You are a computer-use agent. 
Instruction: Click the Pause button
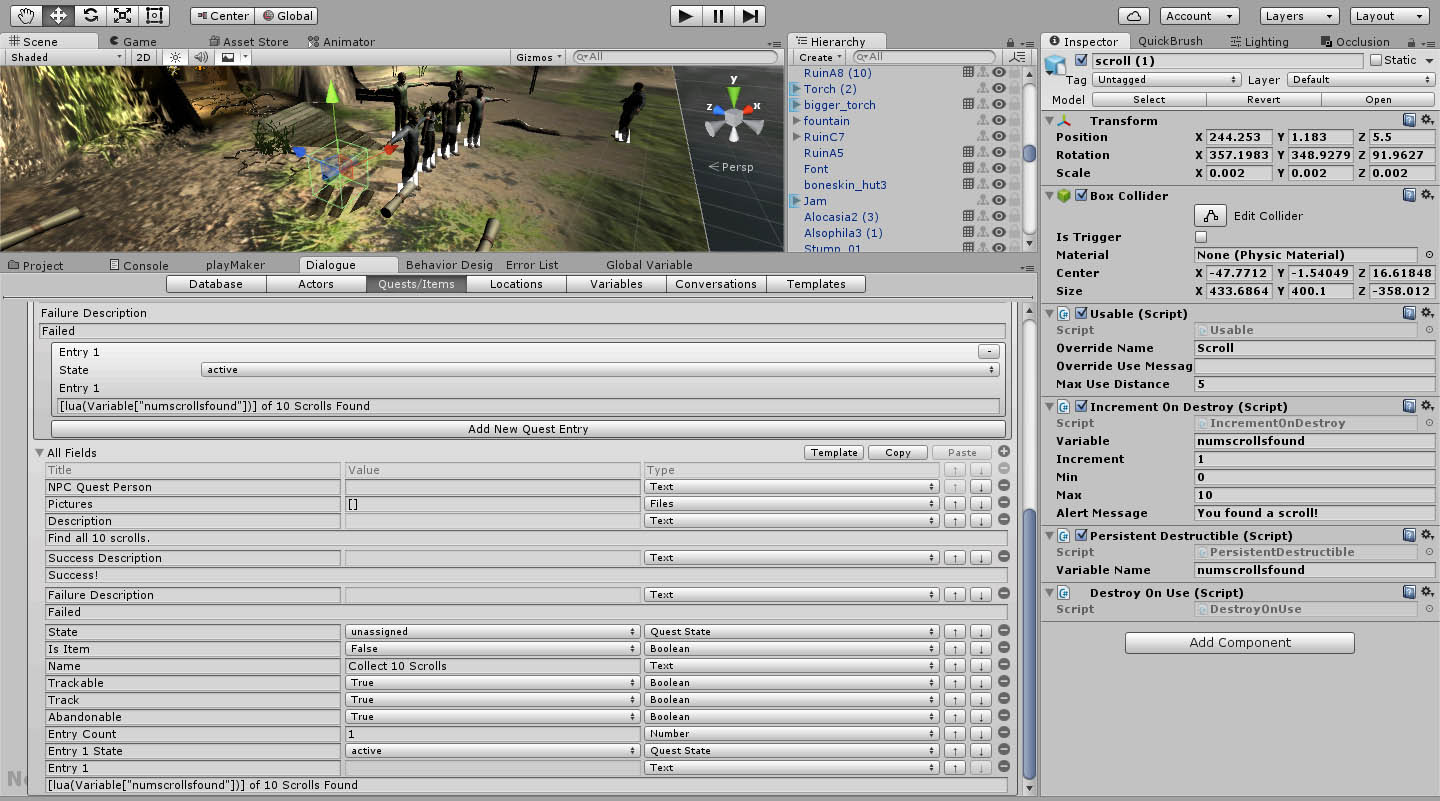click(x=718, y=15)
